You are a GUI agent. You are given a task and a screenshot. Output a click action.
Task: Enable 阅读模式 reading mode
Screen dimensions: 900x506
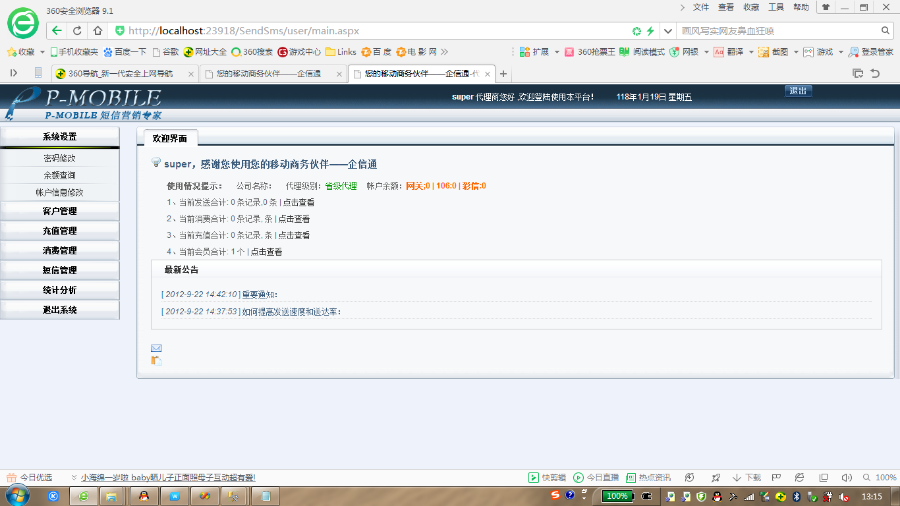point(642,52)
